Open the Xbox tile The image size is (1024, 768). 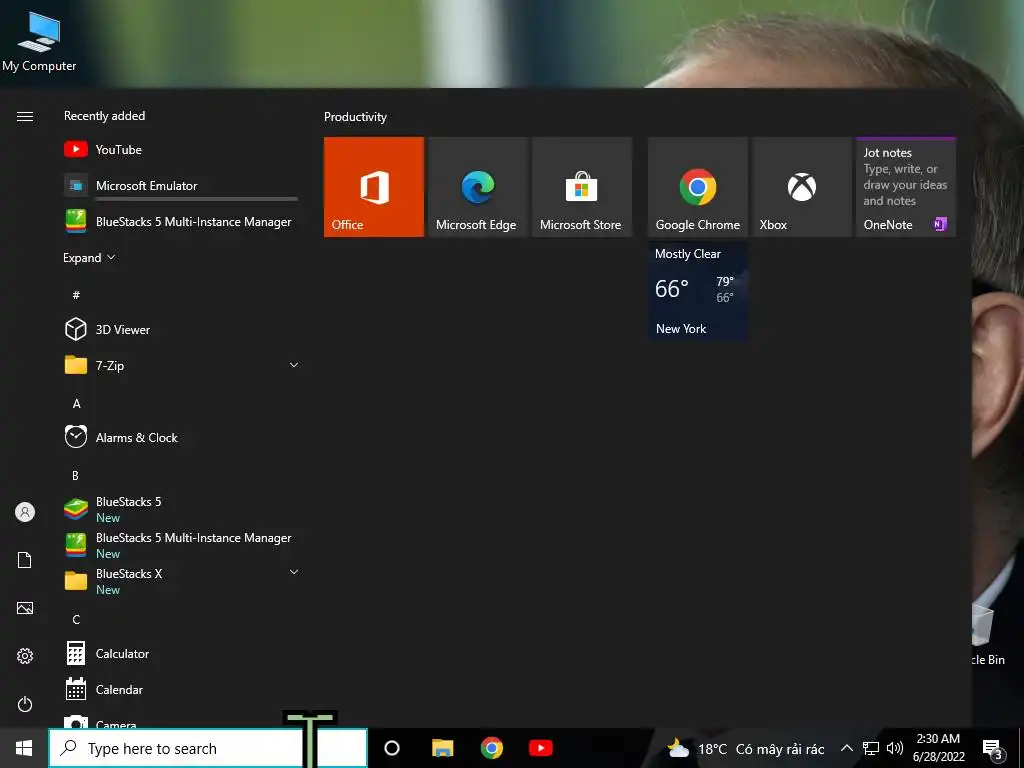[x=801, y=187]
